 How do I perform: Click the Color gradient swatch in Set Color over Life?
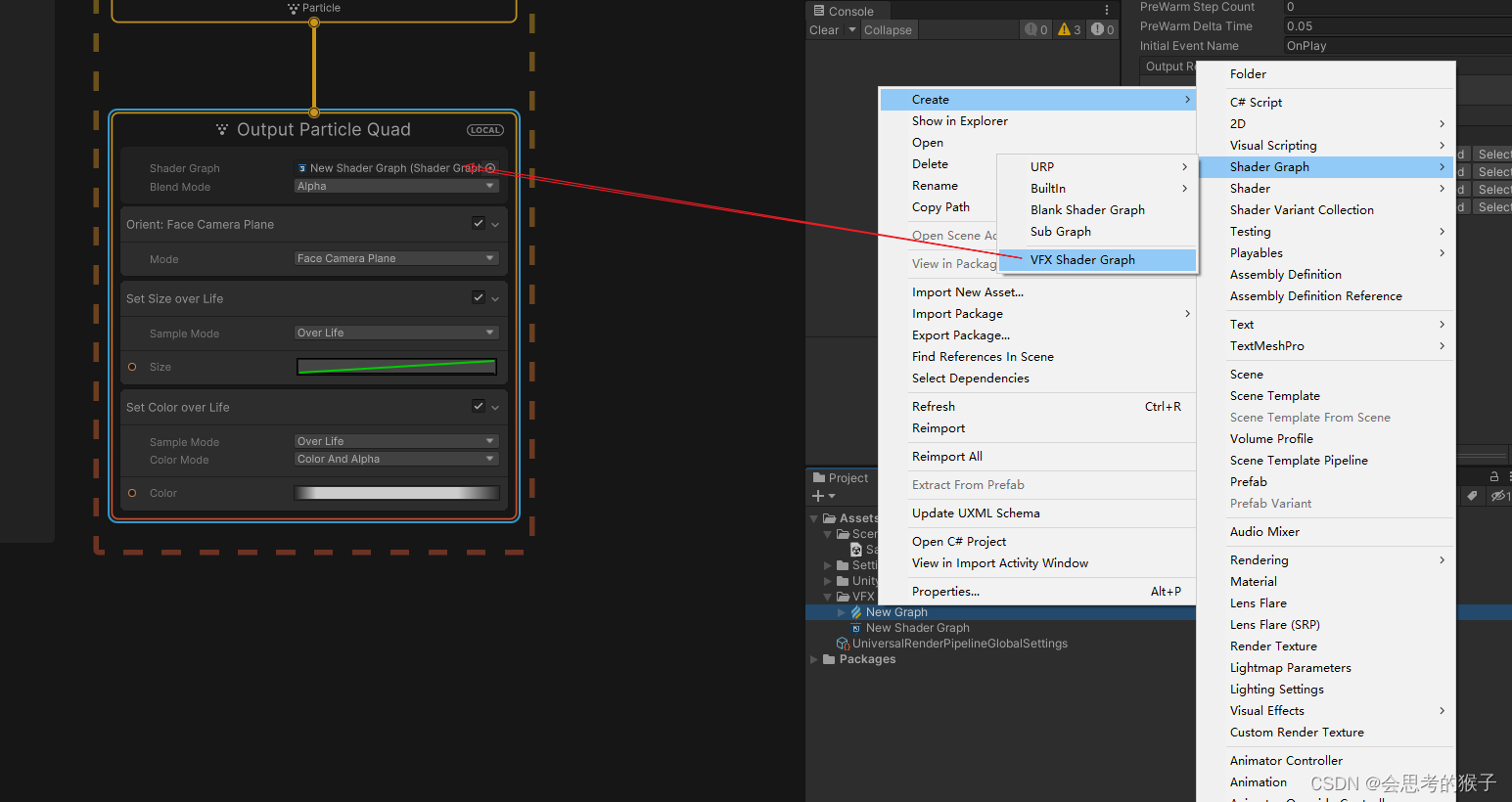point(395,492)
